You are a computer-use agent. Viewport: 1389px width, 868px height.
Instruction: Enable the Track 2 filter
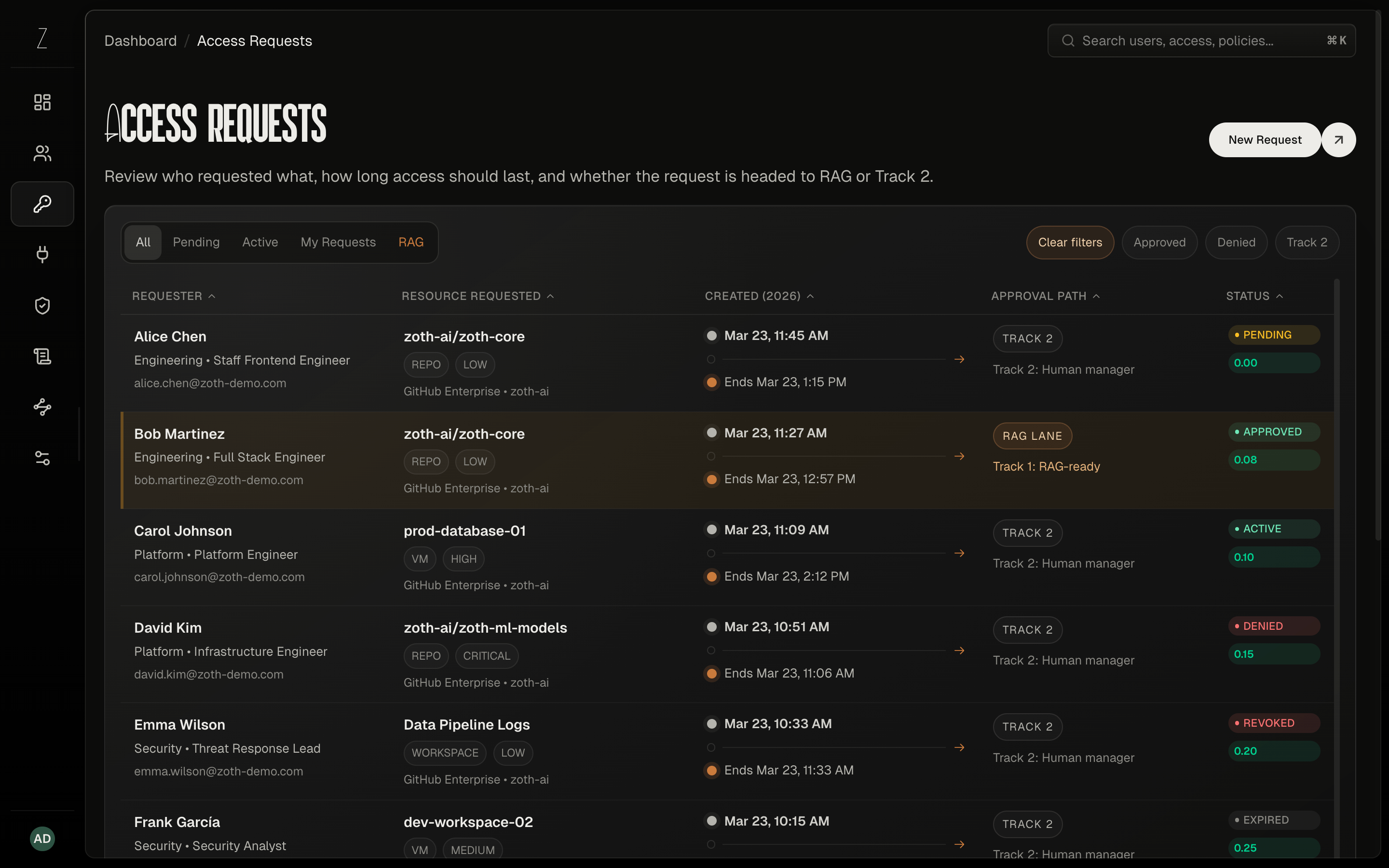(1307, 242)
